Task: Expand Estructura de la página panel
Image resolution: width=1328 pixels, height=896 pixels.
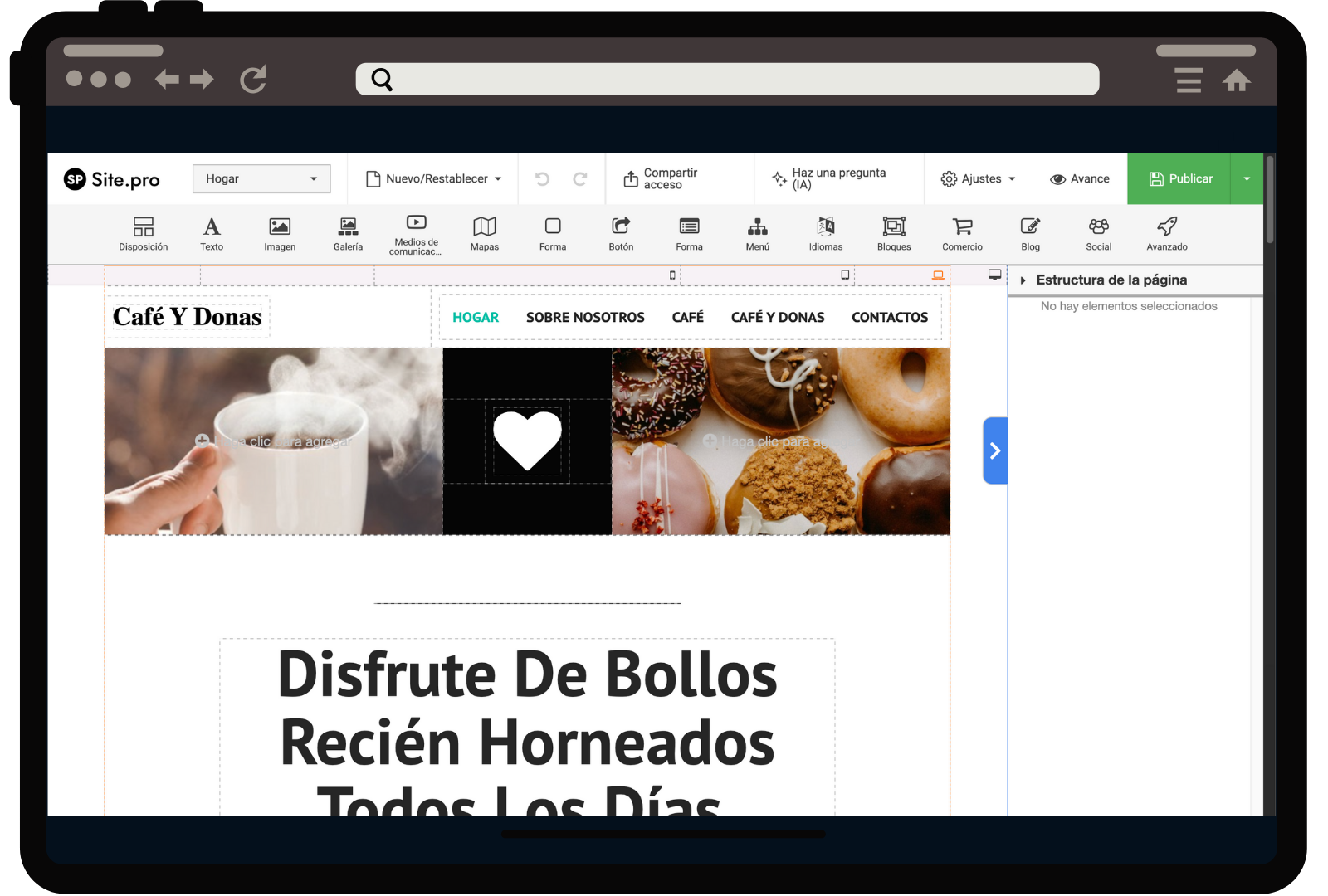Action: (x=1023, y=280)
